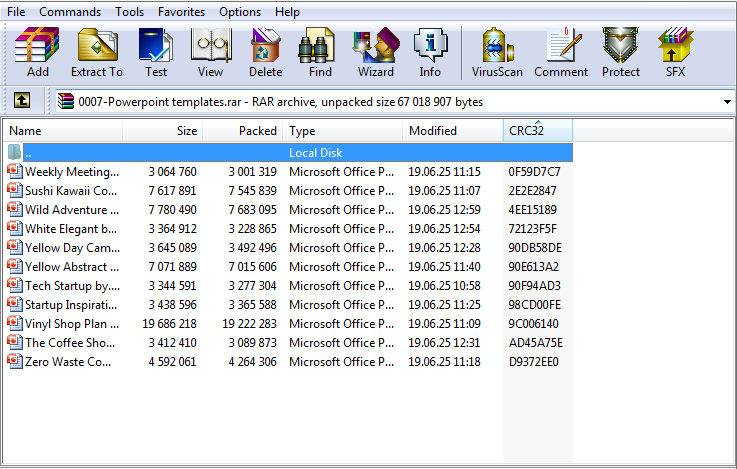The height and width of the screenshot is (469, 737).
Task: Click the Weekly Meeting PowerPoint file icon
Action: (15, 171)
